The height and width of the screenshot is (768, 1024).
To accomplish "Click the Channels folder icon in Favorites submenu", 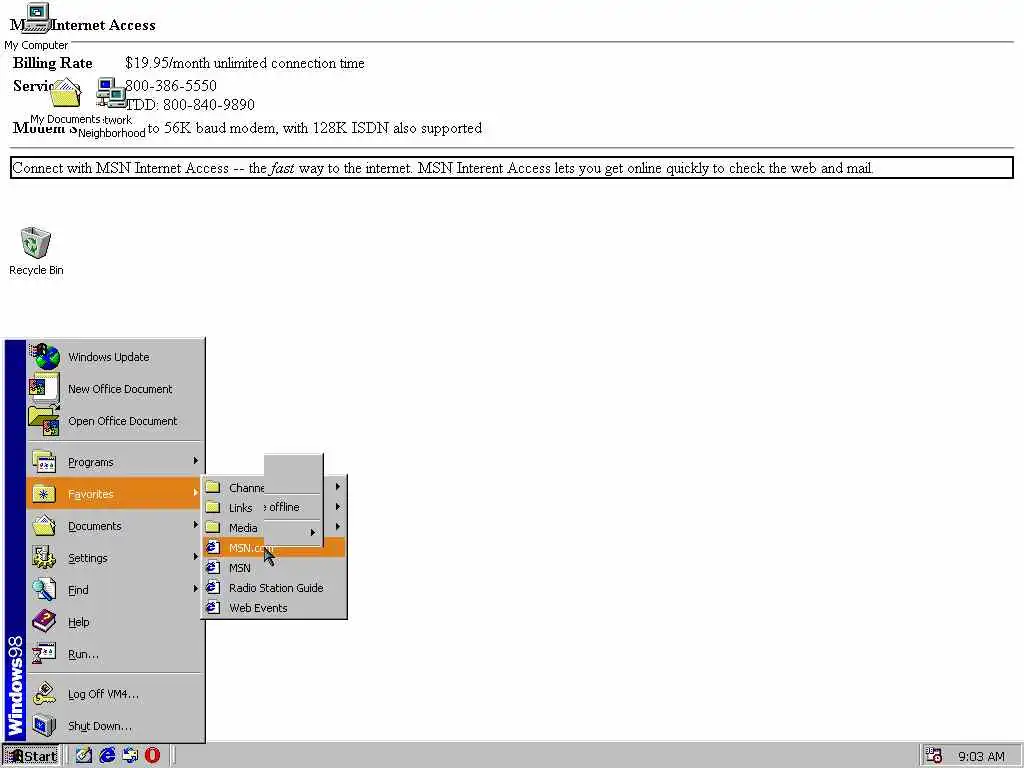I will point(213,487).
